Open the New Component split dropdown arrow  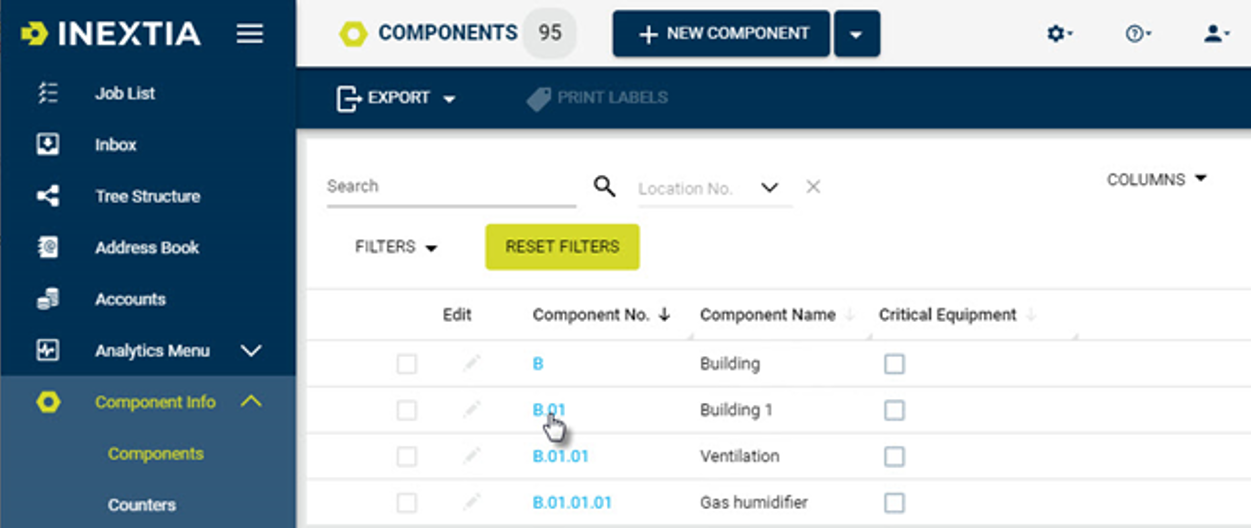click(856, 34)
